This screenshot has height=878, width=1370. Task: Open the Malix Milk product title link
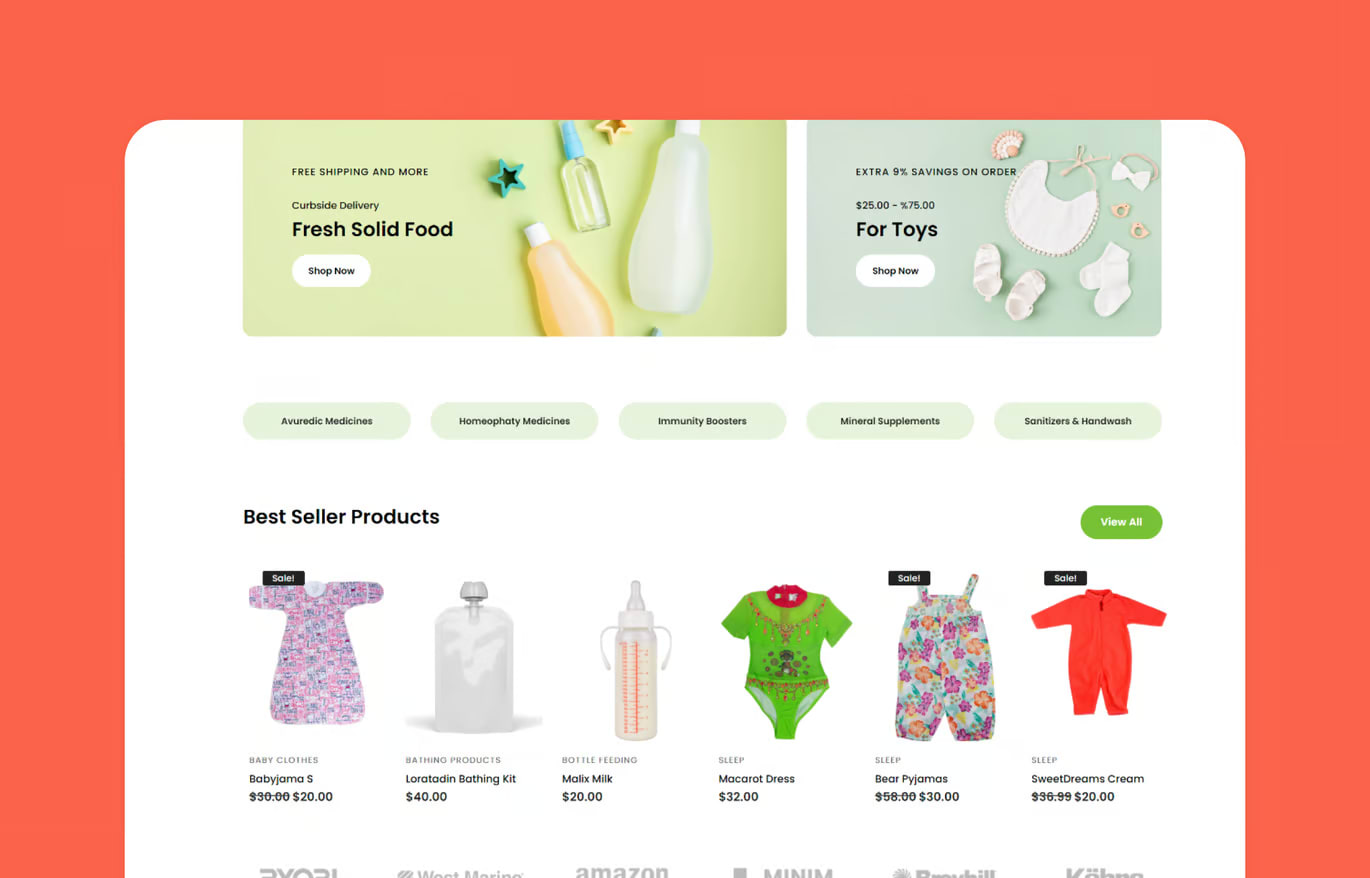coord(587,779)
